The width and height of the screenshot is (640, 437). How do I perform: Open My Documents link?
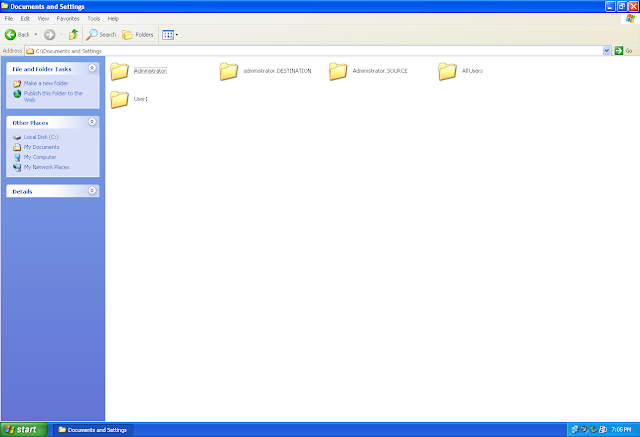point(41,147)
